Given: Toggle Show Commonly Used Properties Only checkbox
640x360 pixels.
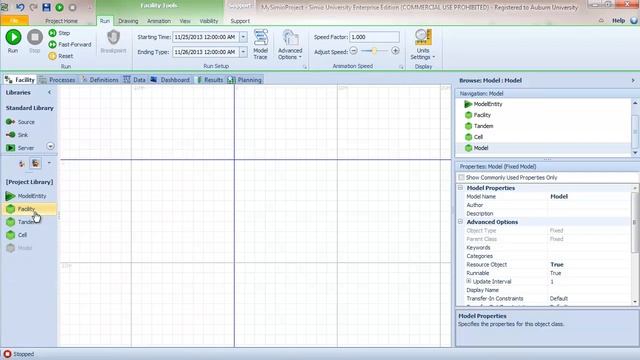Looking at the screenshot, I should tap(461, 178).
